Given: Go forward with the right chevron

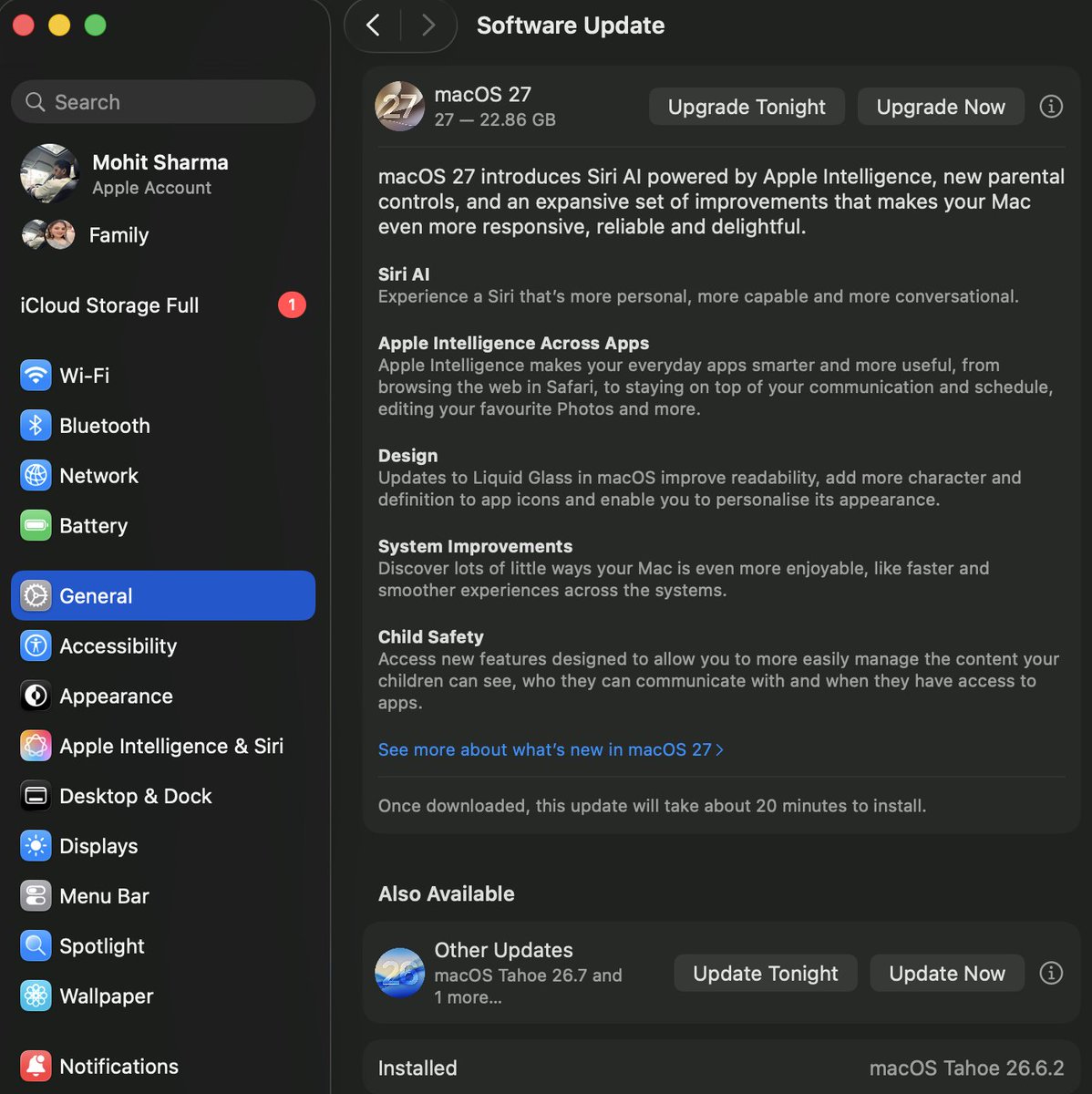Looking at the screenshot, I should (428, 26).
